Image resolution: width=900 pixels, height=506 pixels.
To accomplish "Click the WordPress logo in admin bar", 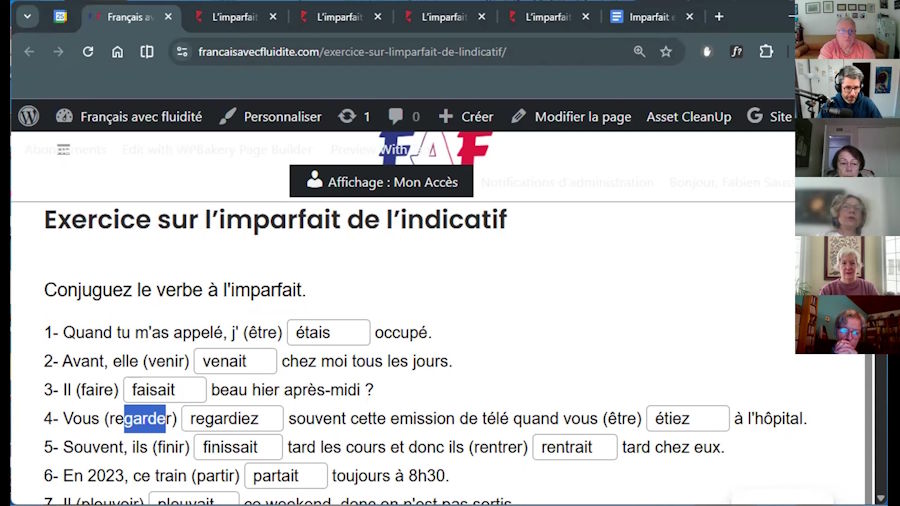I will pos(28,116).
